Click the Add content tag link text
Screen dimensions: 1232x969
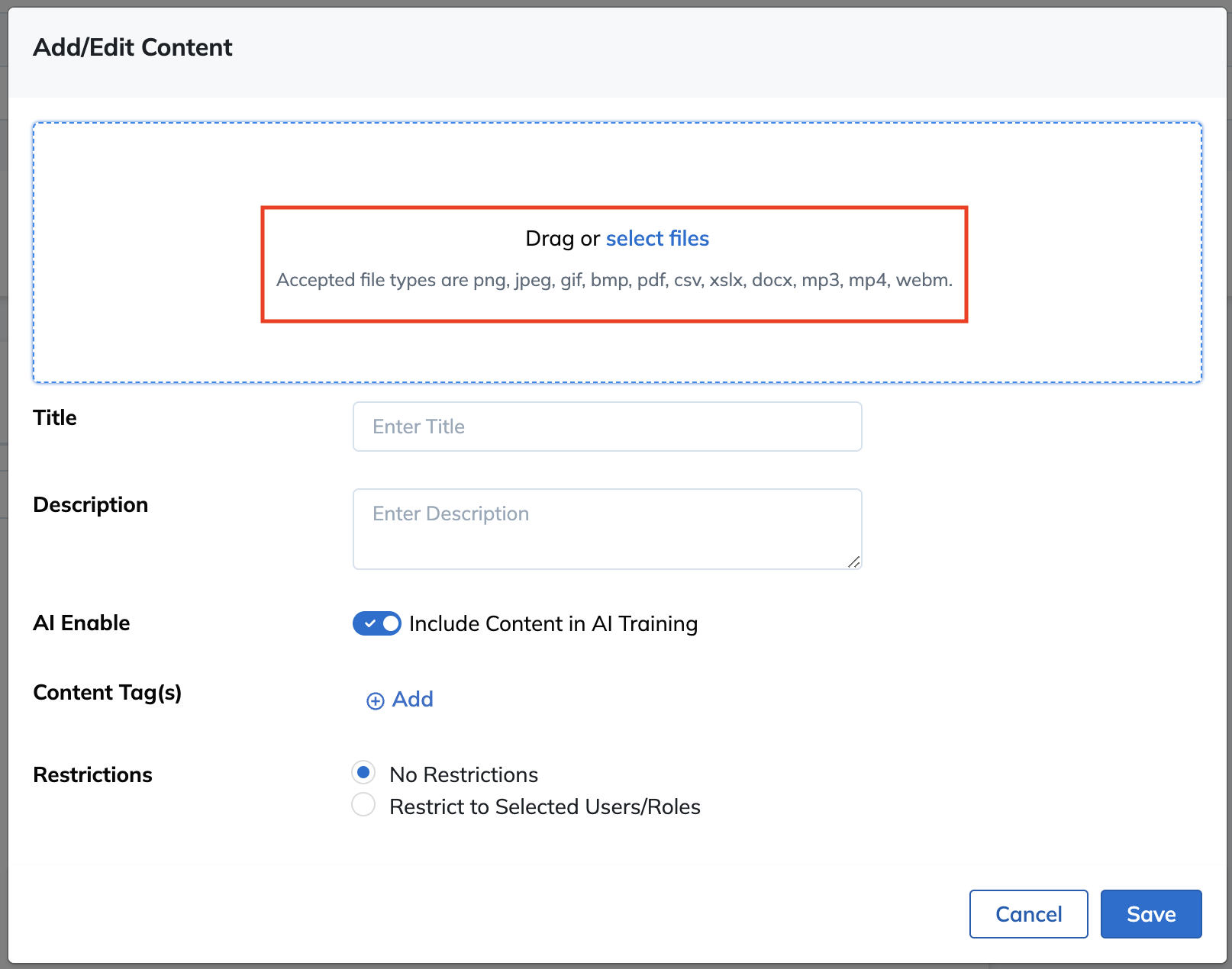pos(413,699)
